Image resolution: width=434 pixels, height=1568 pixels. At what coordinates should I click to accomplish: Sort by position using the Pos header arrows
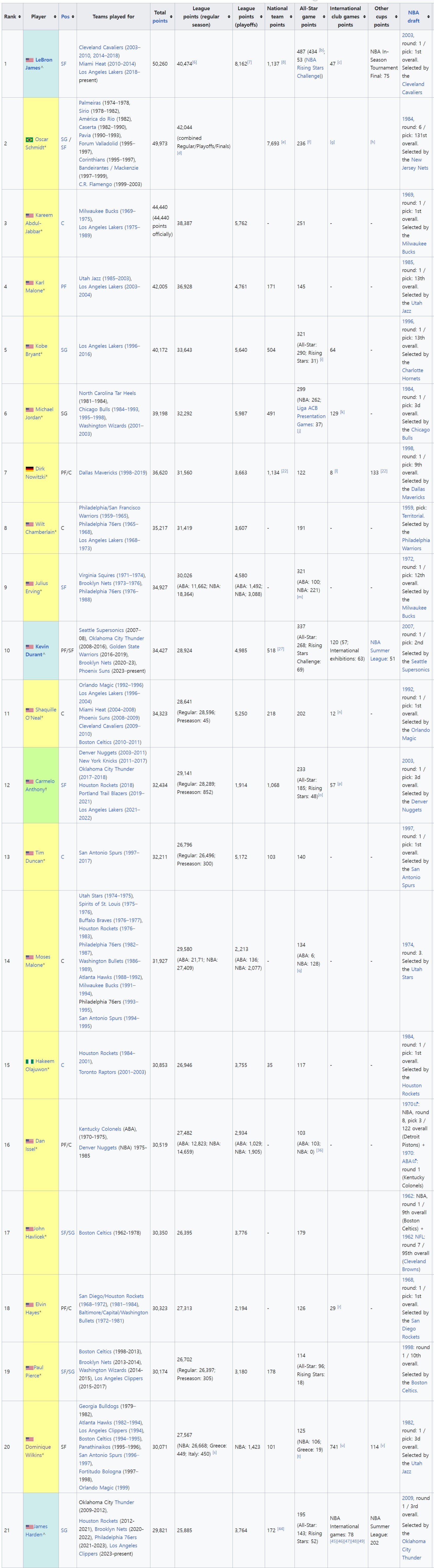[73, 17]
